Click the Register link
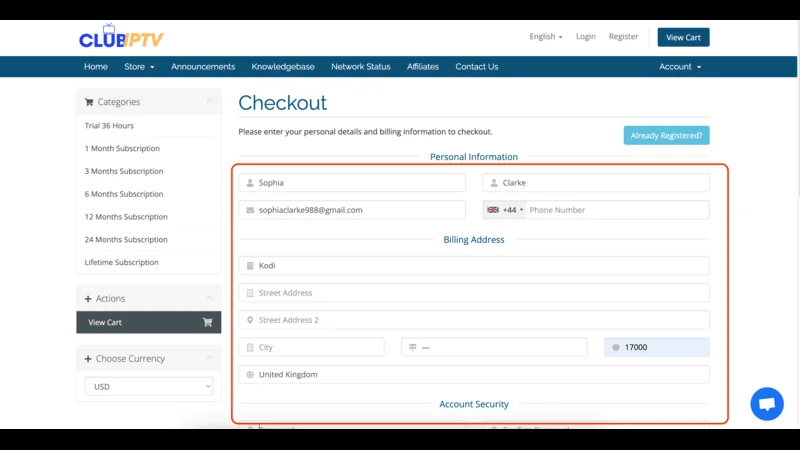The image size is (800, 450). click(623, 37)
